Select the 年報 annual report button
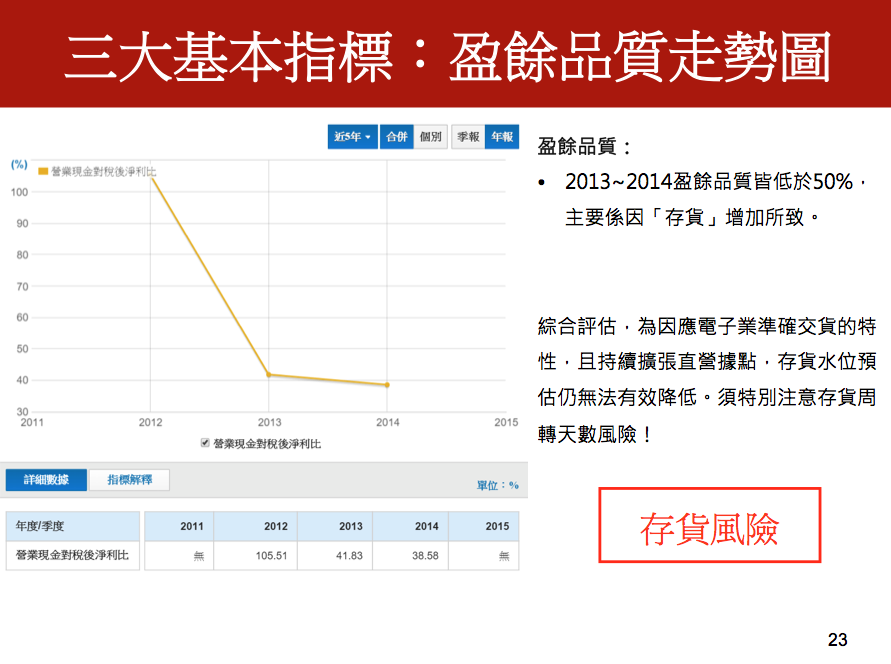This screenshot has height=664, width=891. click(x=501, y=137)
